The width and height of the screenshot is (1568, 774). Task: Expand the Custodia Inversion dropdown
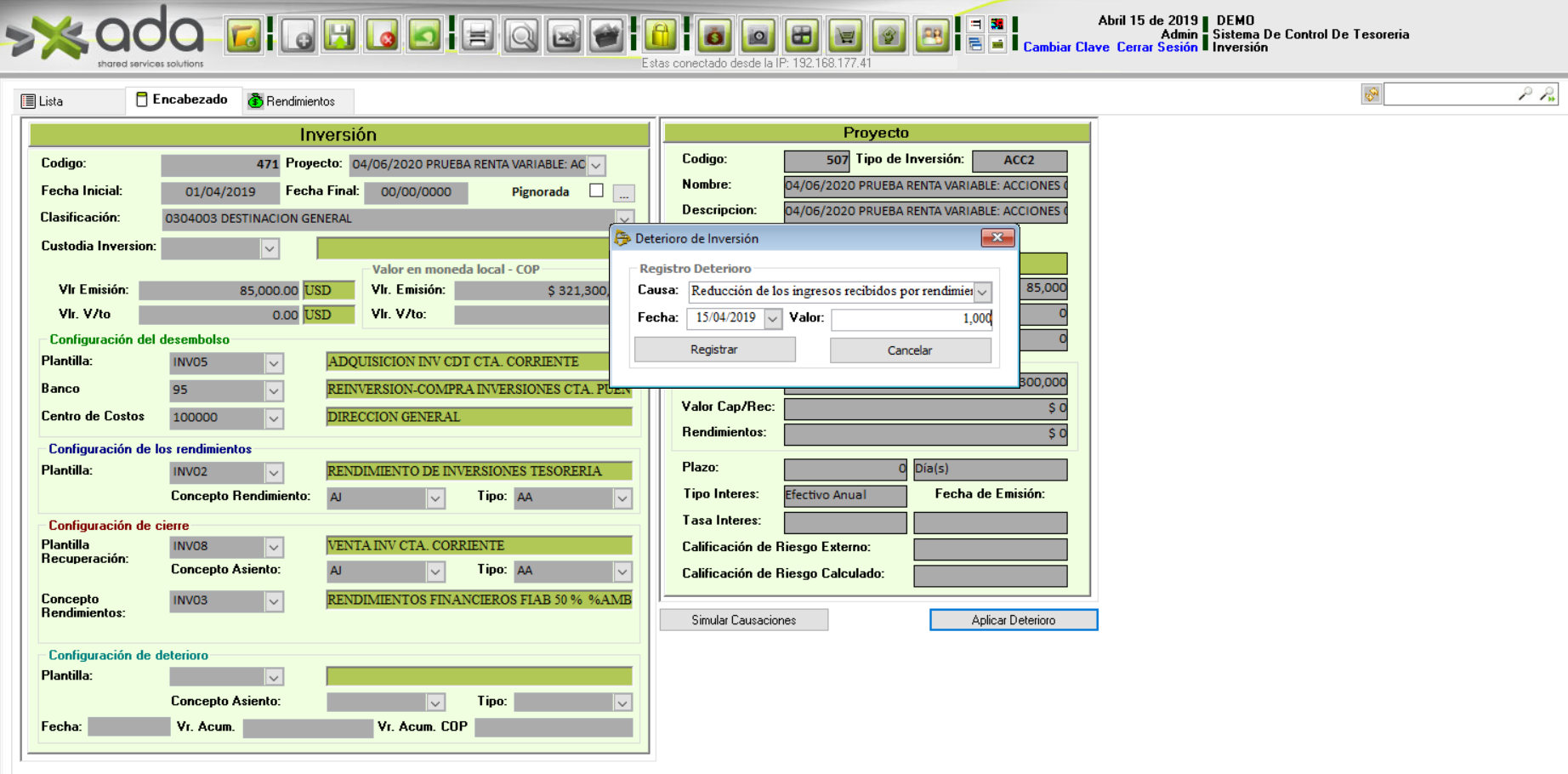click(x=270, y=248)
